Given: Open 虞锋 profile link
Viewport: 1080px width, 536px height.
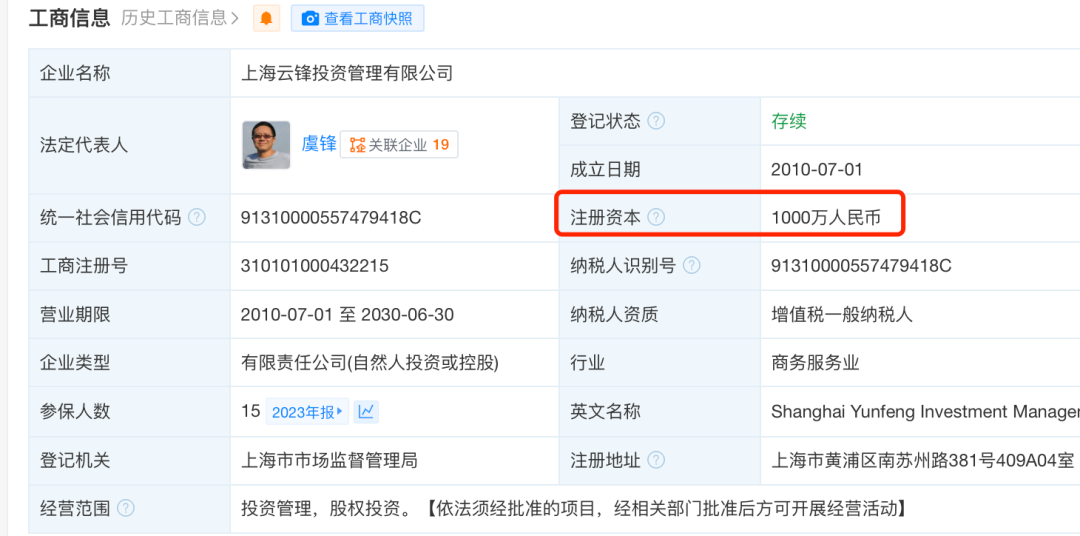Looking at the screenshot, I should (x=319, y=144).
